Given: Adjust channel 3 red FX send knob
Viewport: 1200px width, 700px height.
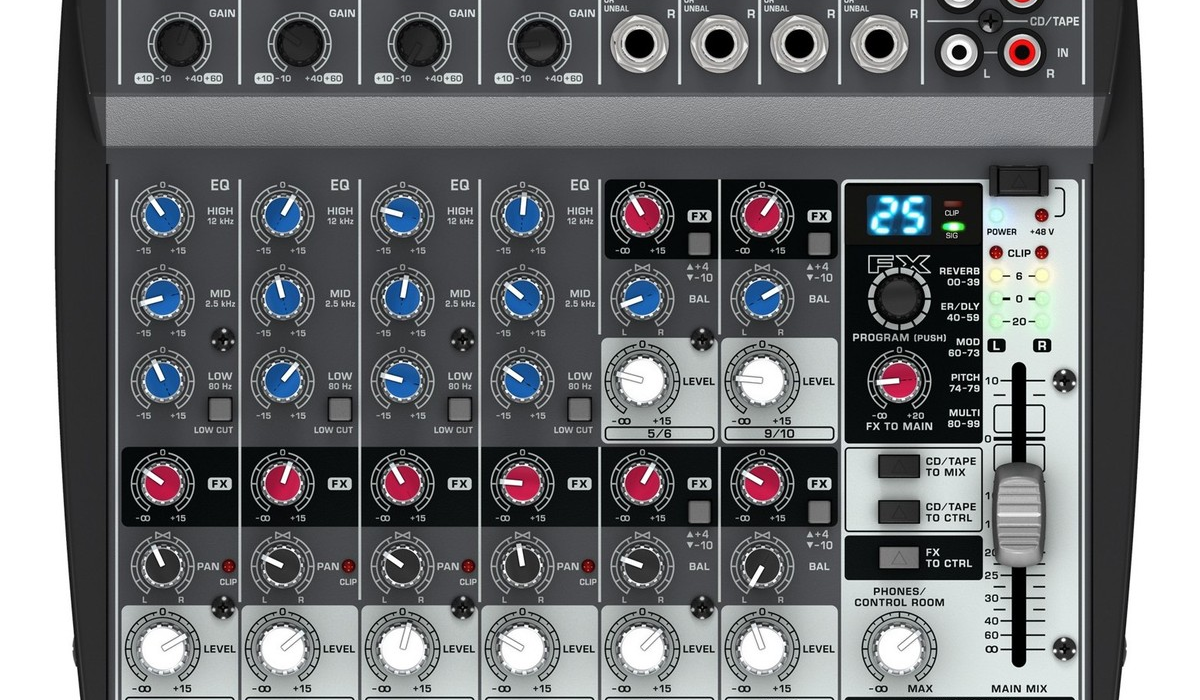Looking at the screenshot, I should pyautogui.click(x=401, y=483).
